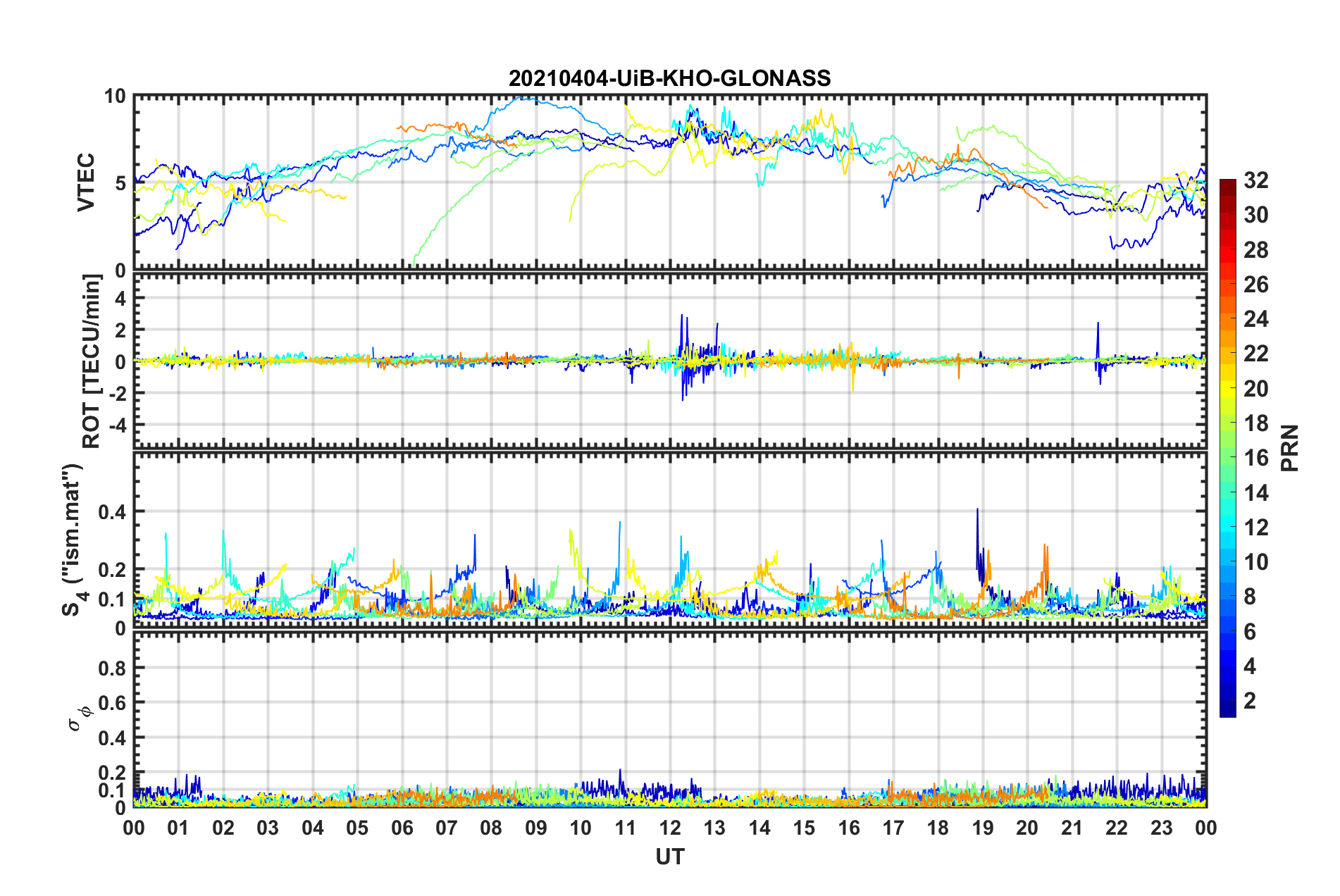The height and width of the screenshot is (896, 1340).
Task: Click the ROT [TECU/min] axis label
Action: (92, 361)
